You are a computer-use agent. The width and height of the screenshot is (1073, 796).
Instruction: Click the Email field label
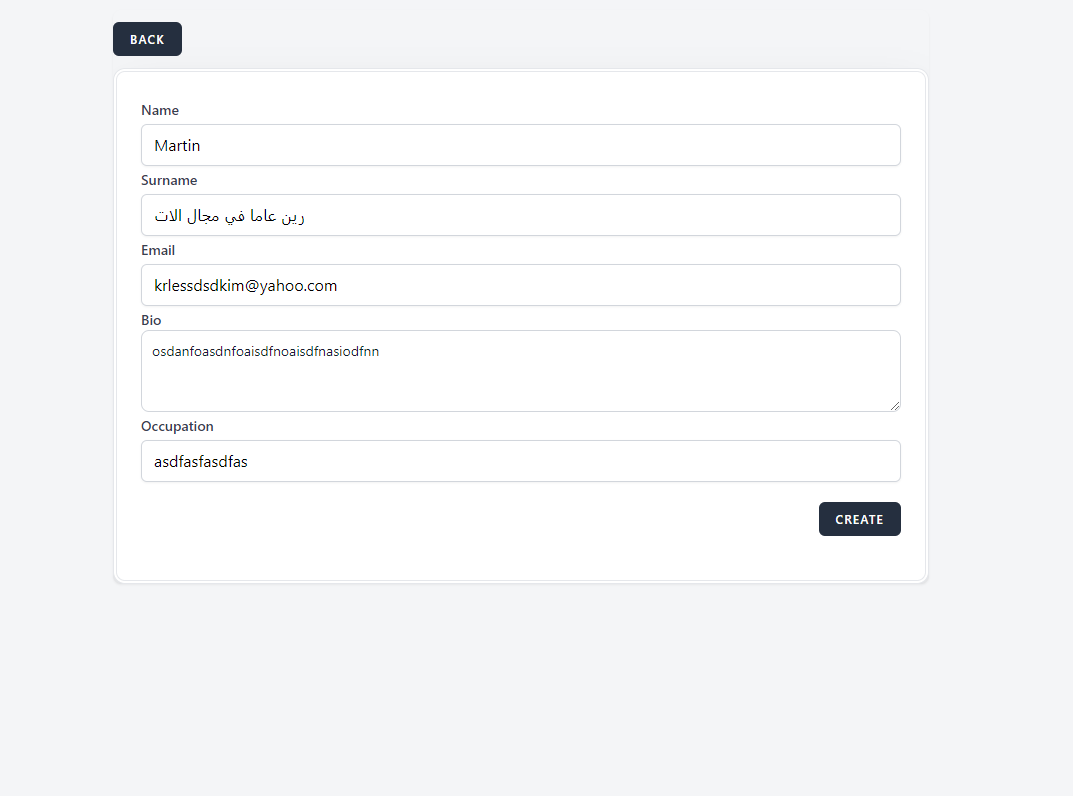point(158,250)
